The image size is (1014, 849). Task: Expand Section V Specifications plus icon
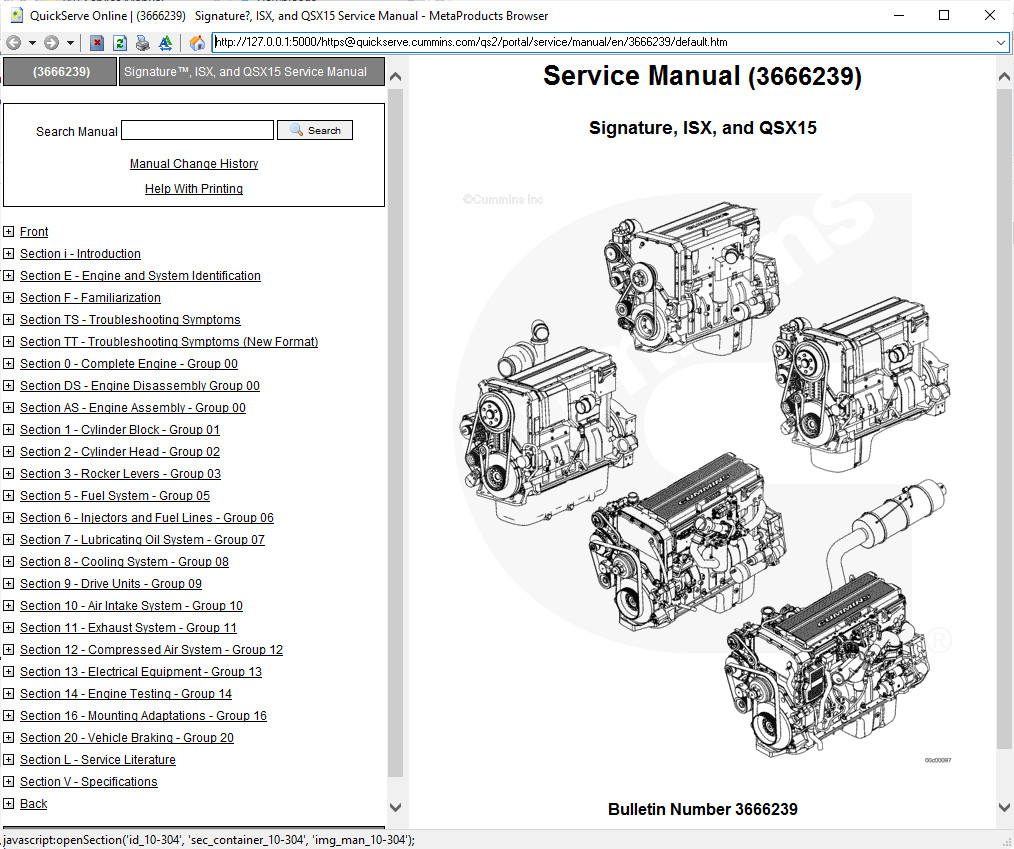[8, 780]
